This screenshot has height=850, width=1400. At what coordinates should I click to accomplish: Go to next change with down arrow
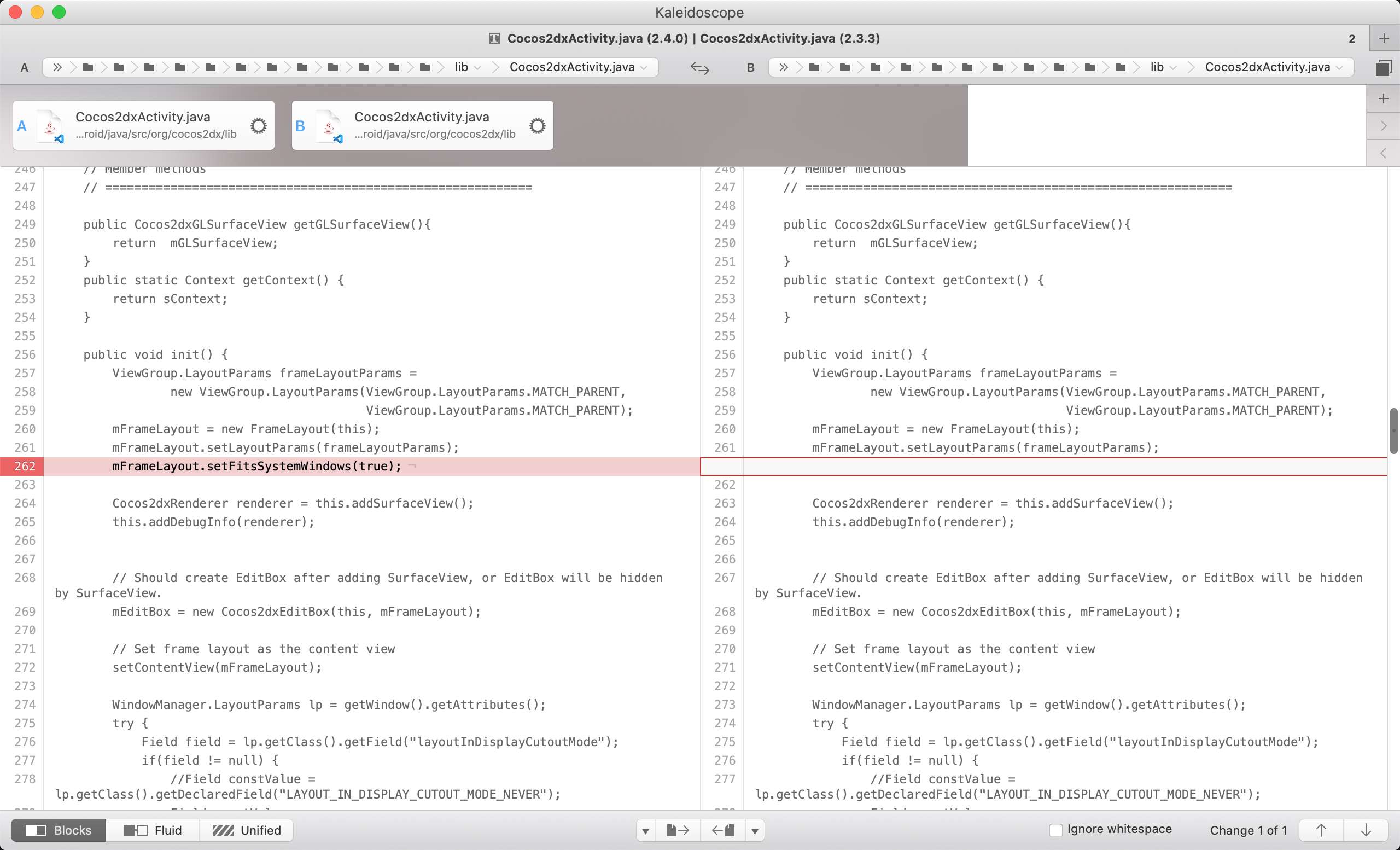tap(1366, 830)
